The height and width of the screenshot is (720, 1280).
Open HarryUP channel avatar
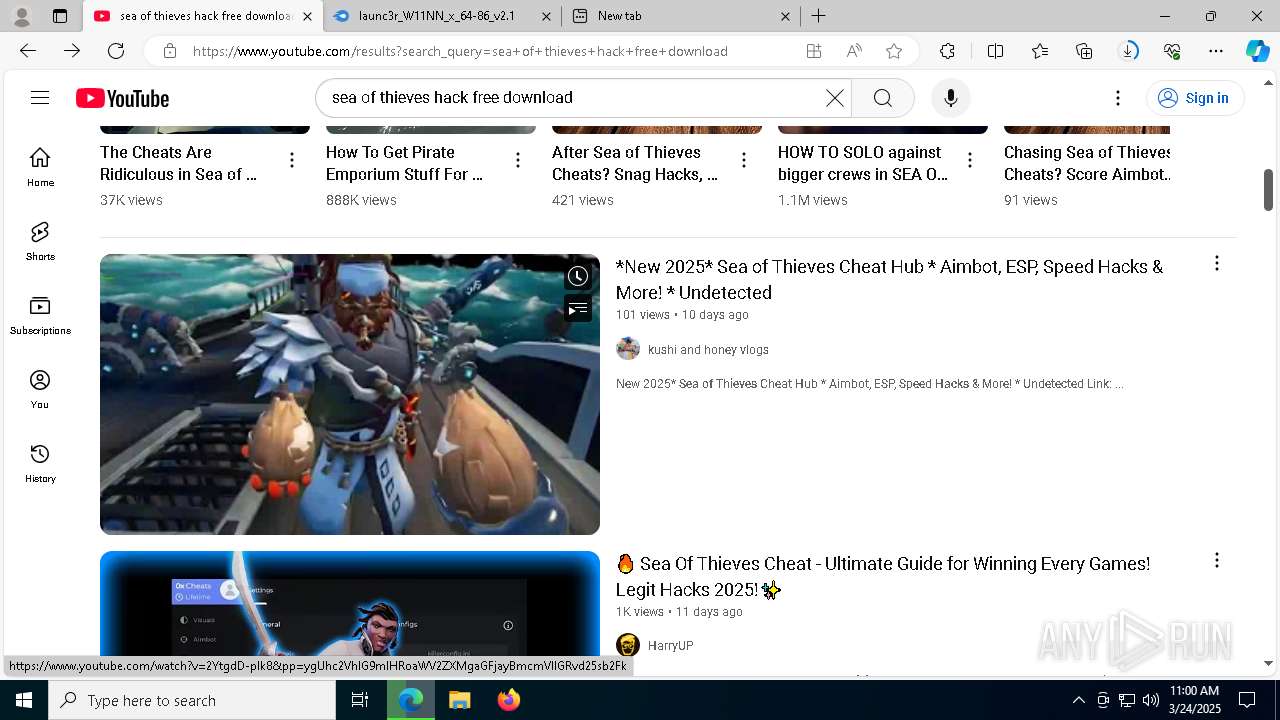click(x=628, y=645)
